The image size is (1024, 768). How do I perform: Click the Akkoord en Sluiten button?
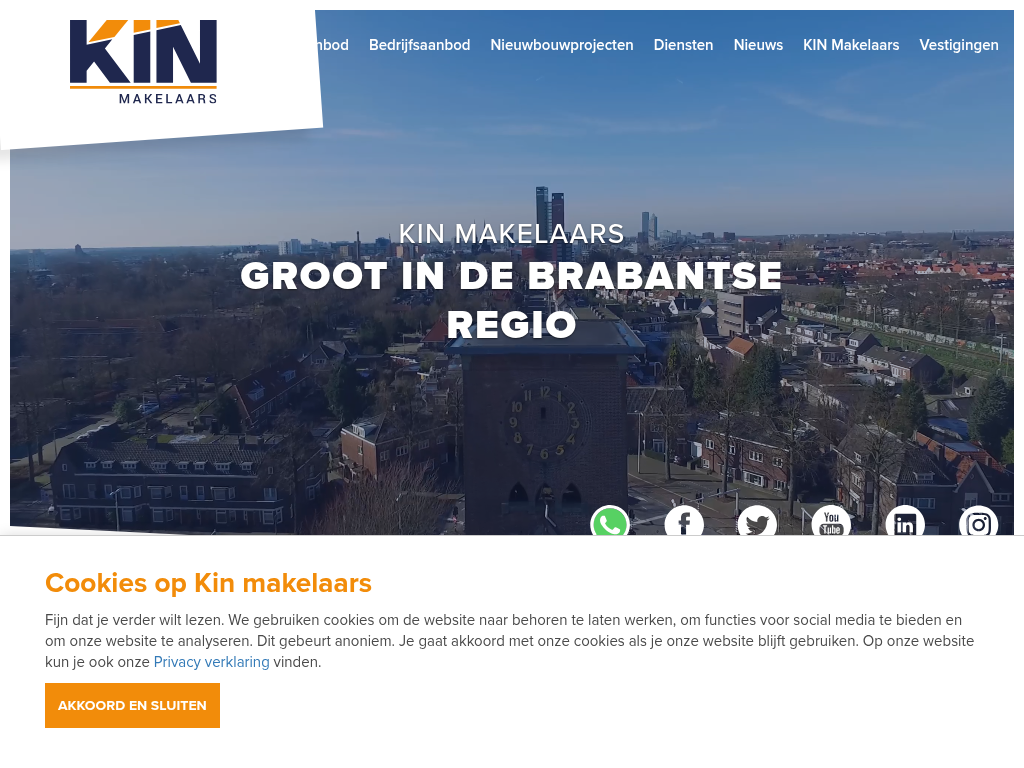[x=133, y=705]
